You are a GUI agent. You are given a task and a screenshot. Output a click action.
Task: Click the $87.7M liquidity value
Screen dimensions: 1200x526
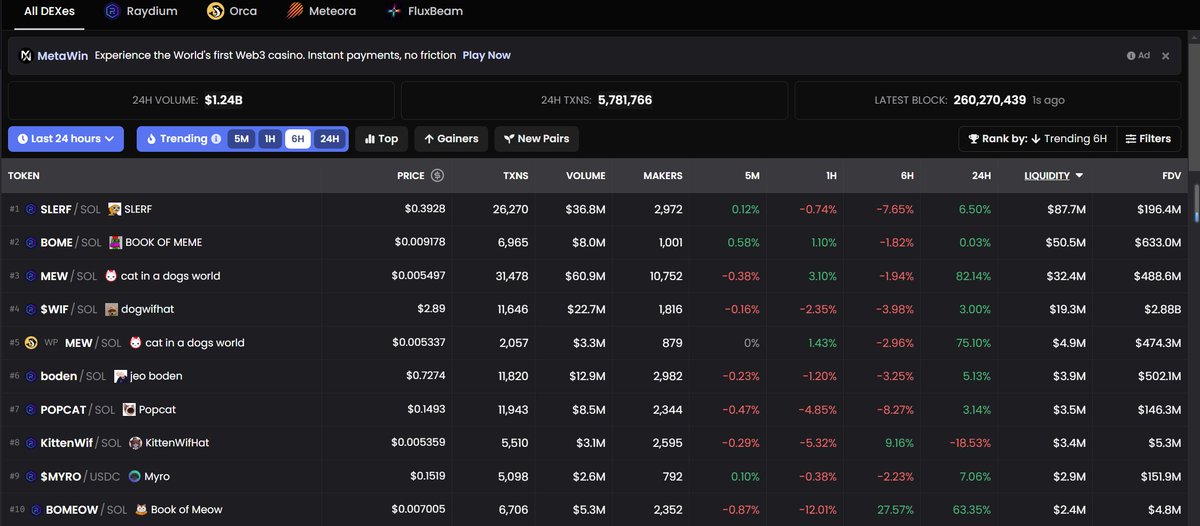pos(1064,209)
